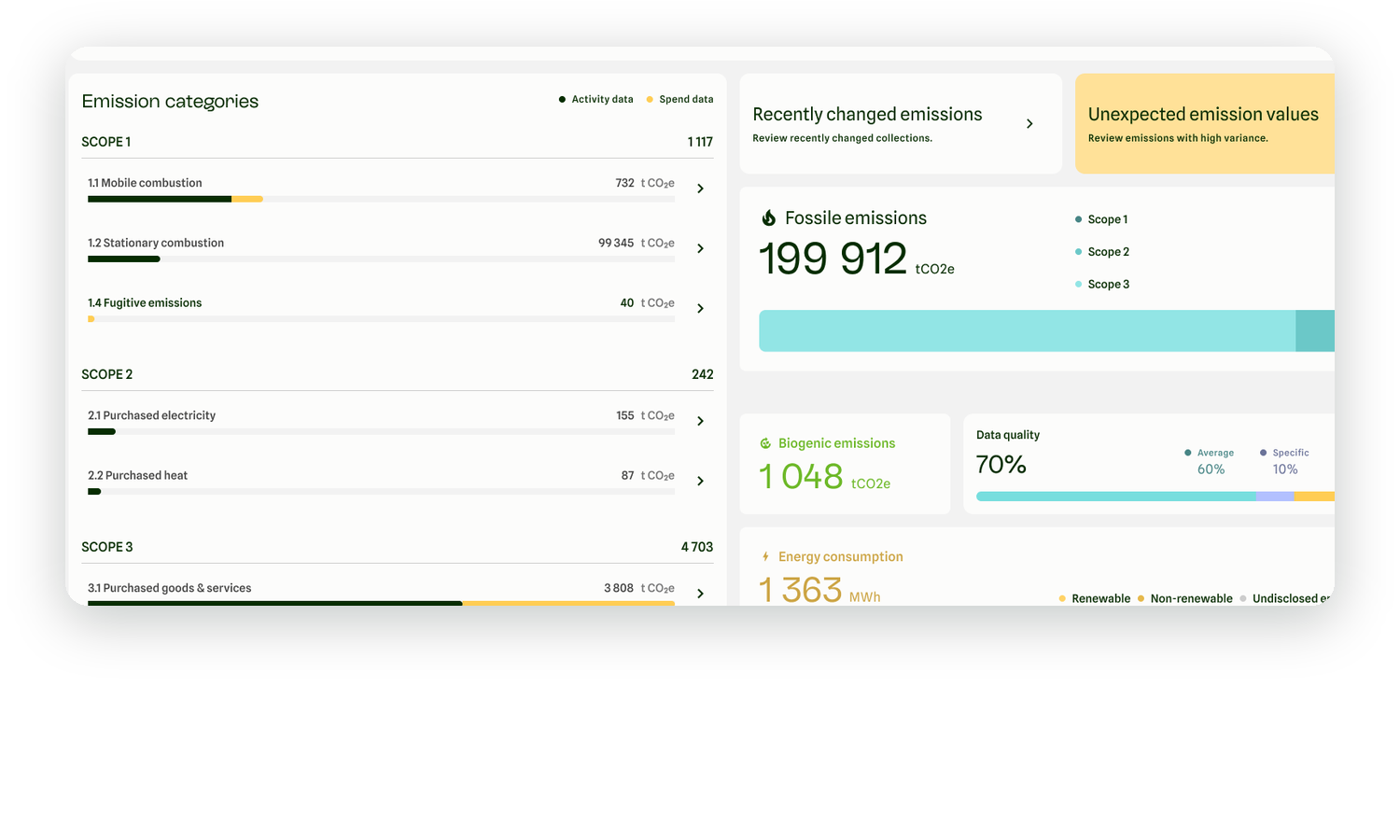Open the 2.2 Purchased heat chevron
This screenshot has height=840, width=1400.
701,481
